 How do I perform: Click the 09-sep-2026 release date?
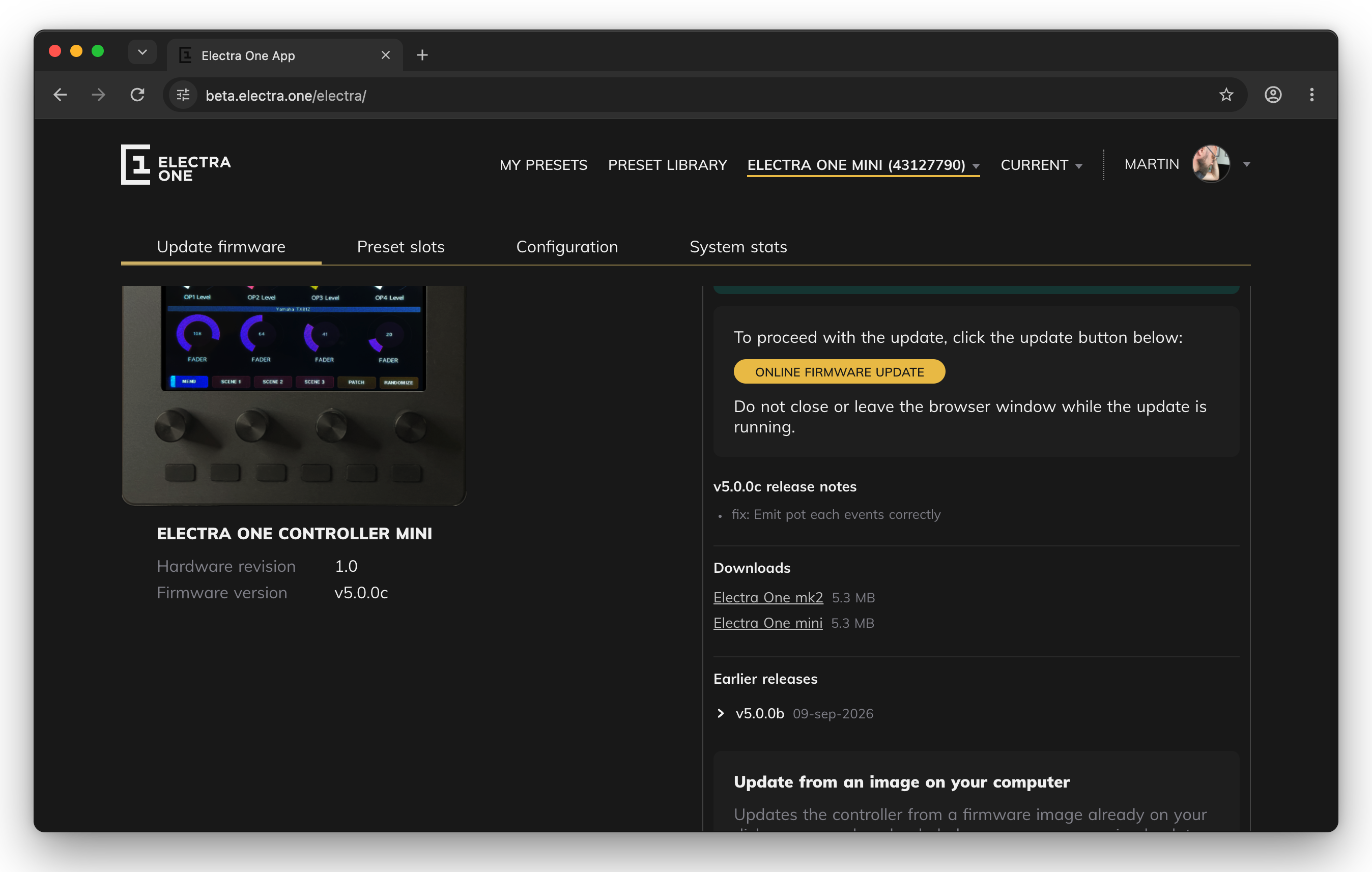(833, 714)
